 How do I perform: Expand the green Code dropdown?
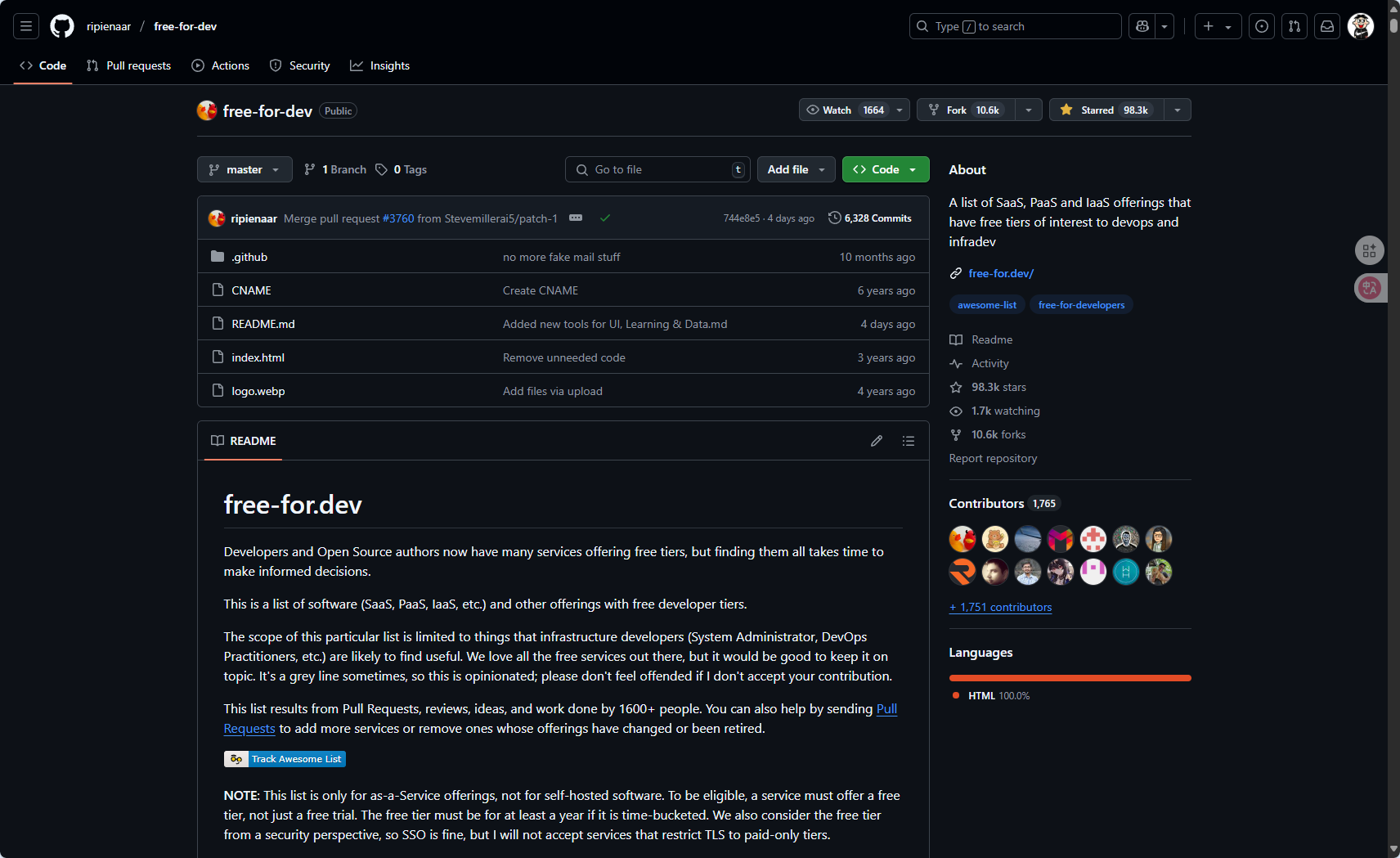coord(886,169)
